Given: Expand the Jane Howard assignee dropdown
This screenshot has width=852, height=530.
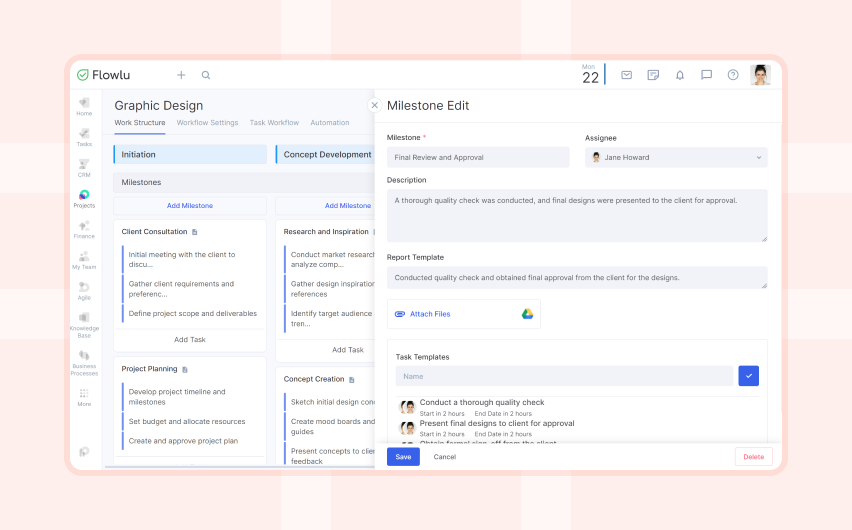Looking at the screenshot, I should pyautogui.click(x=676, y=157).
